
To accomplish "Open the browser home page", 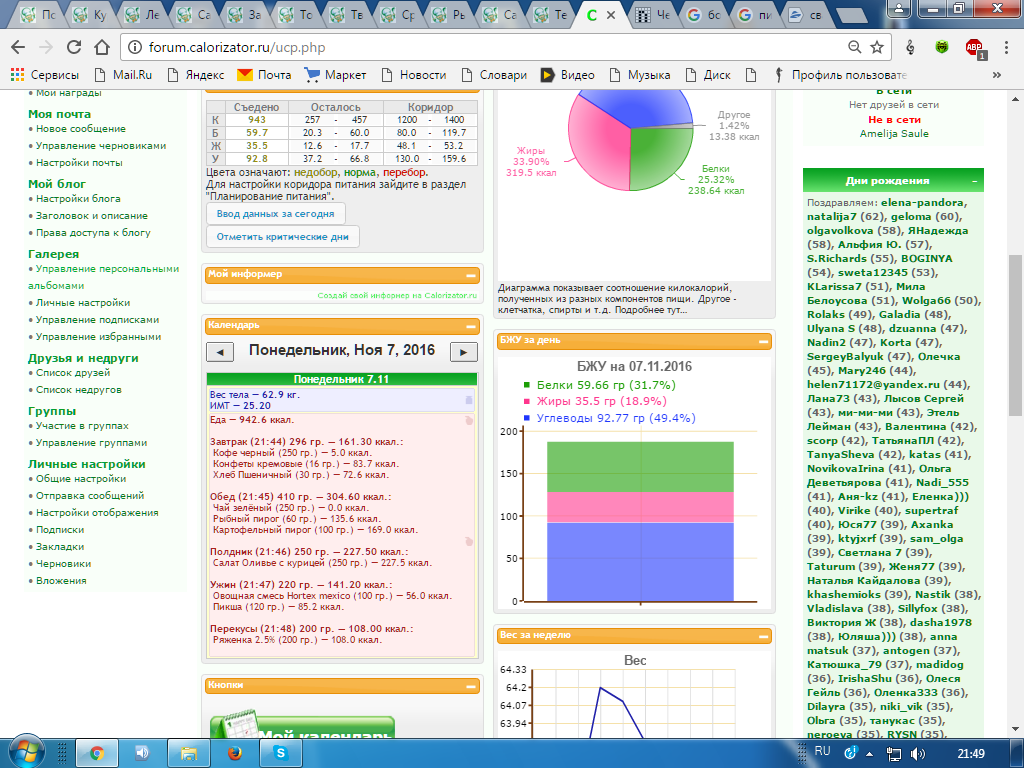I will point(102,47).
